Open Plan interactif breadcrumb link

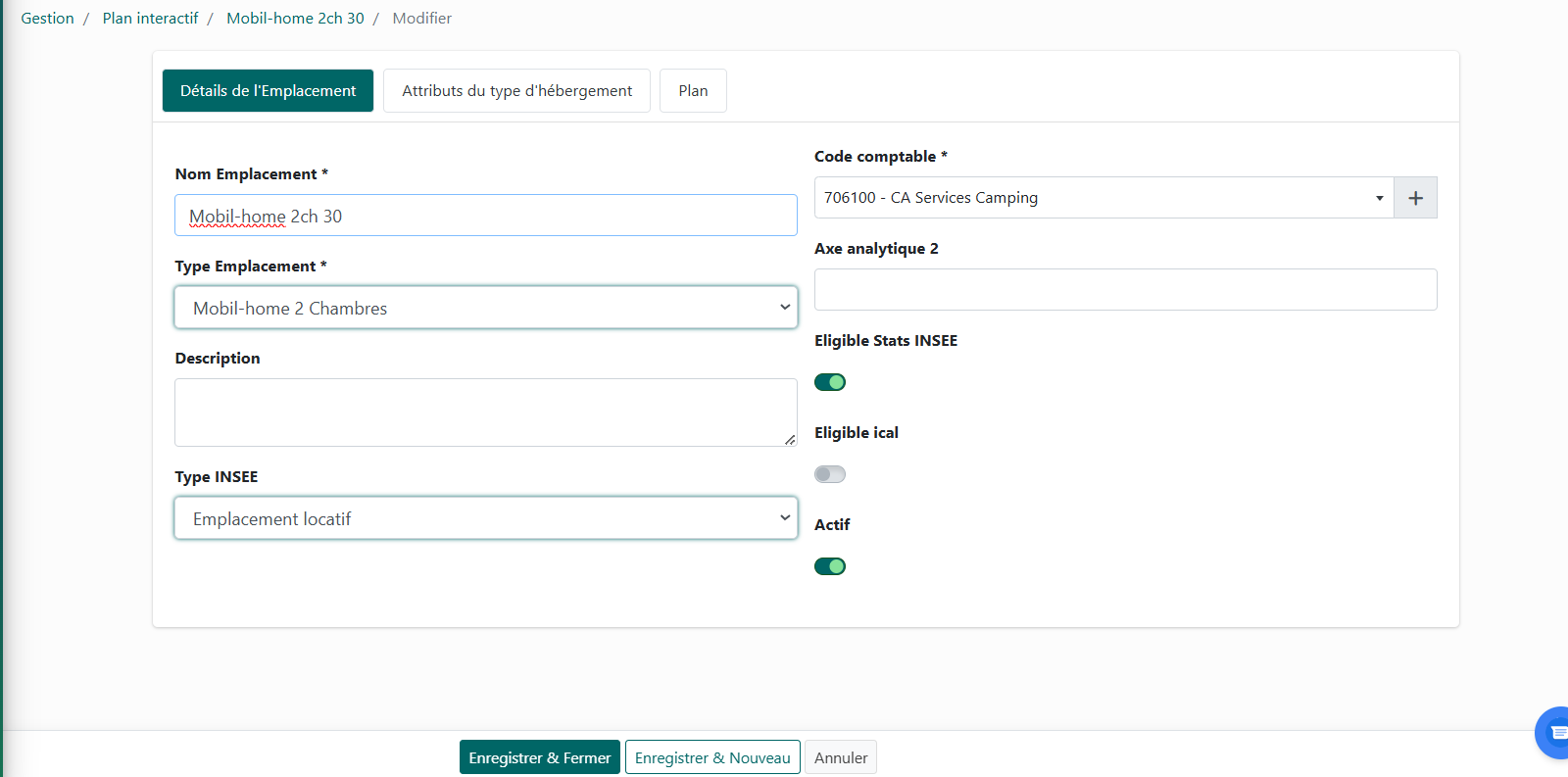(x=150, y=19)
